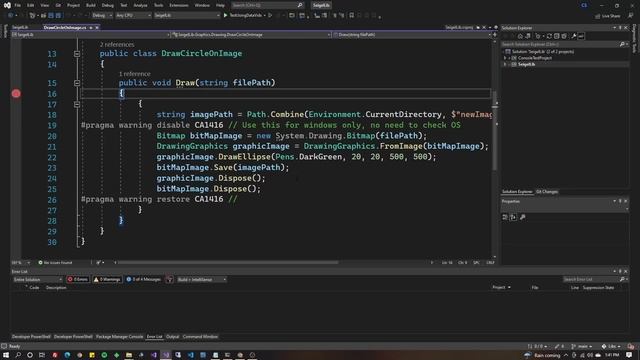Collapse the DrawCircleOnImage class outline box

[x=77, y=54]
